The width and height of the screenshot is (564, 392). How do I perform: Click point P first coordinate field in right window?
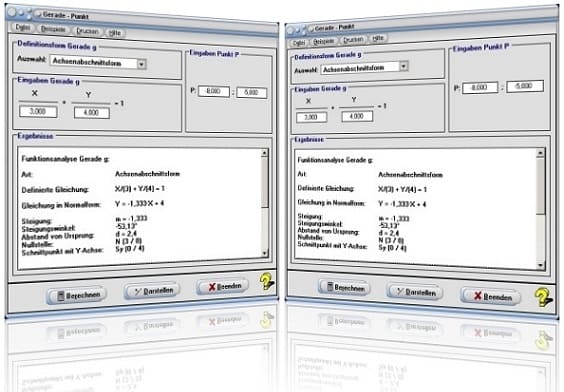(479, 87)
